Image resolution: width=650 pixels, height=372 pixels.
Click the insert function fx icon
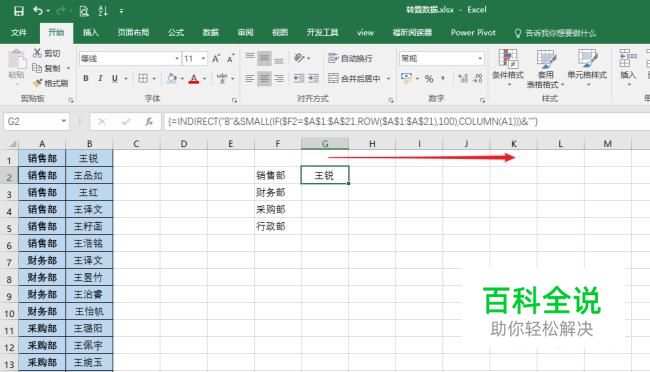pos(149,122)
